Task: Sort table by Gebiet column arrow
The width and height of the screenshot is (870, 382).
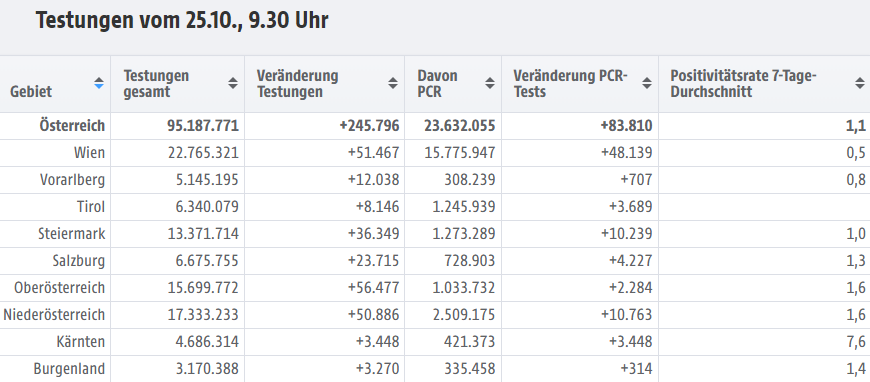Action: click(99, 83)
